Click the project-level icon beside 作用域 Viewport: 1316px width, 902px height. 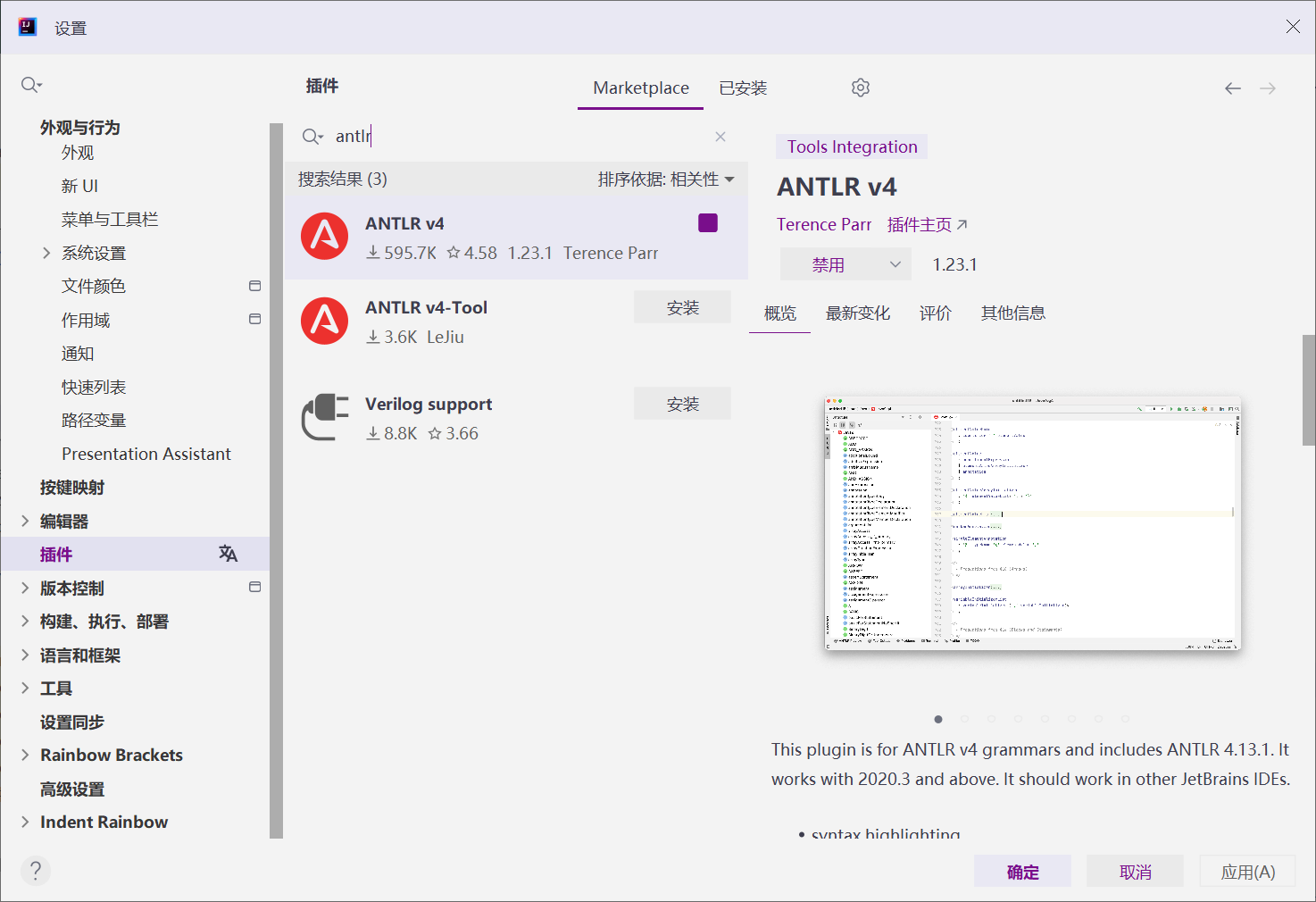(x=255, y=319)
